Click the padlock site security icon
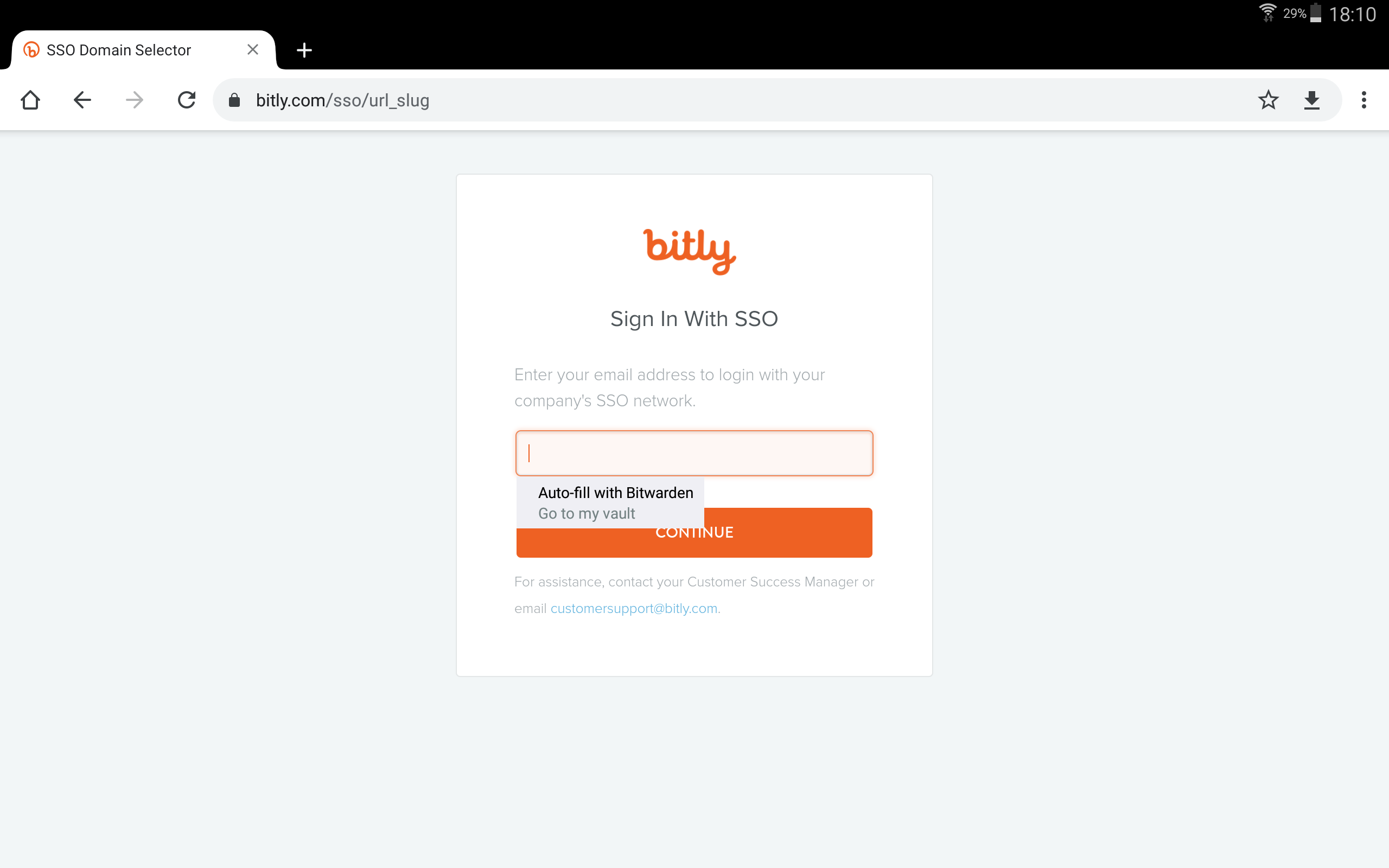This screenshot has height=868, width=1389. pos(234,100)
